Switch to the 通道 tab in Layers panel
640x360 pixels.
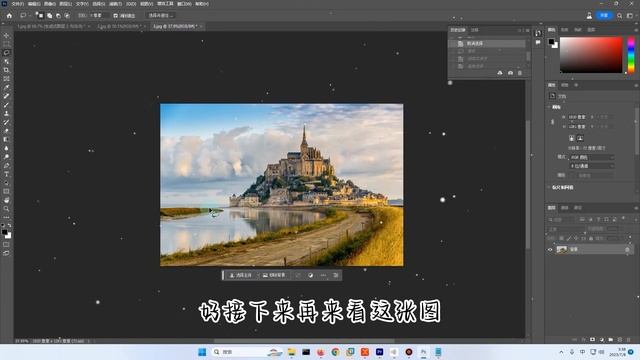tap(564, 208)
